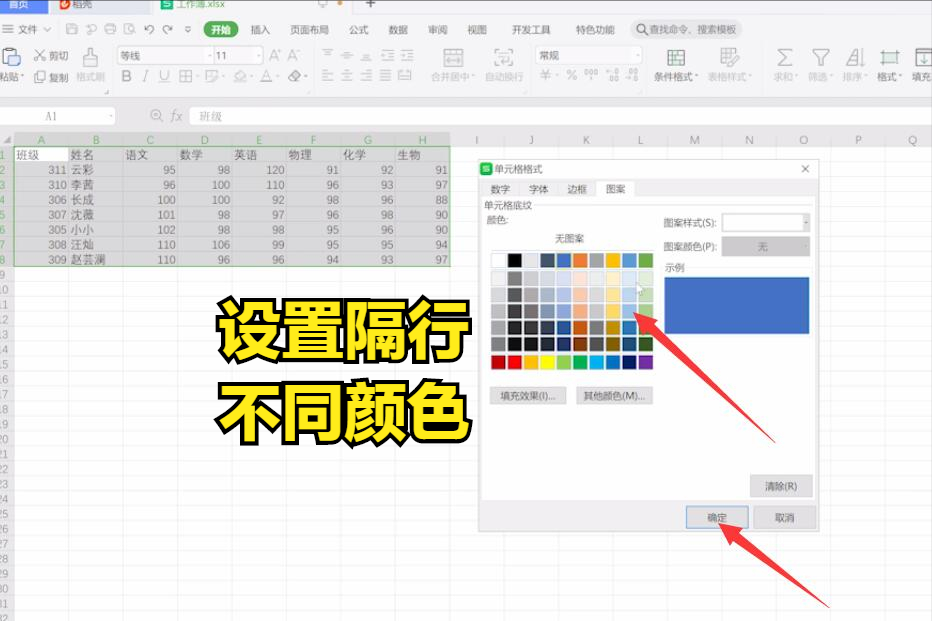Image resolution: width=932 pixels, height=621 pixels.
Task: Open Fill Effects (填充效果) button
Action: (x=528, y=396)
